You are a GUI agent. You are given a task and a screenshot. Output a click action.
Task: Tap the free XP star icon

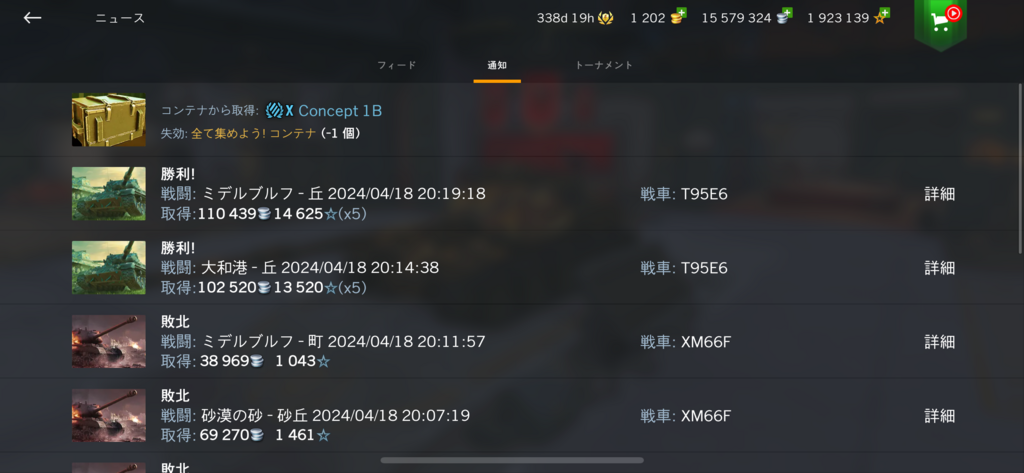point(882,17)
